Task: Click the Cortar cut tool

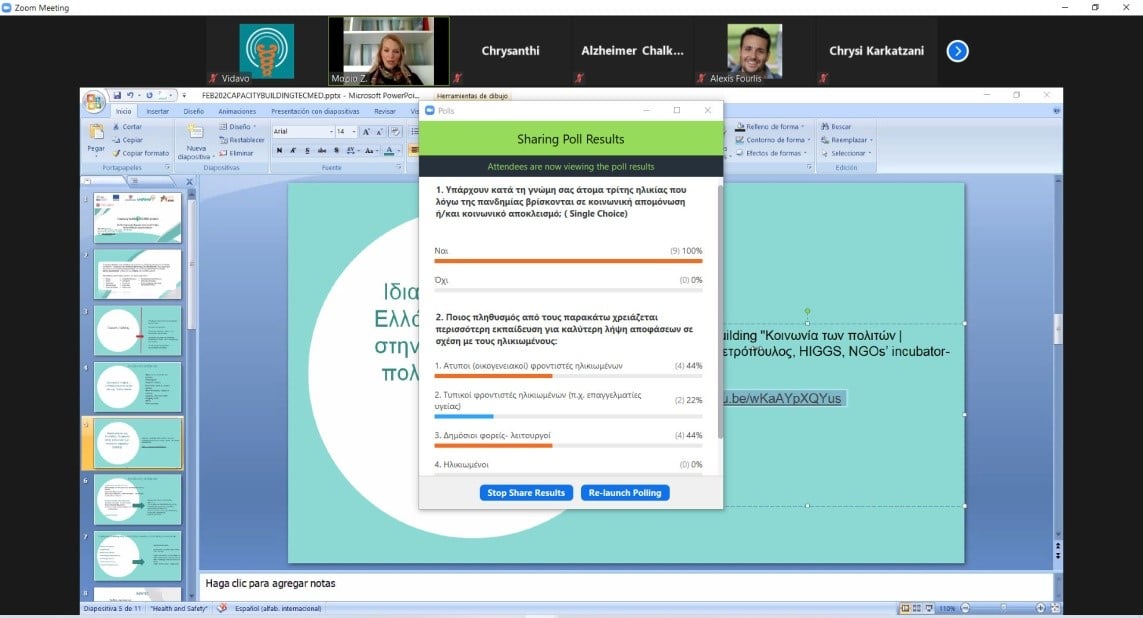Action: (x=126, y=127)
